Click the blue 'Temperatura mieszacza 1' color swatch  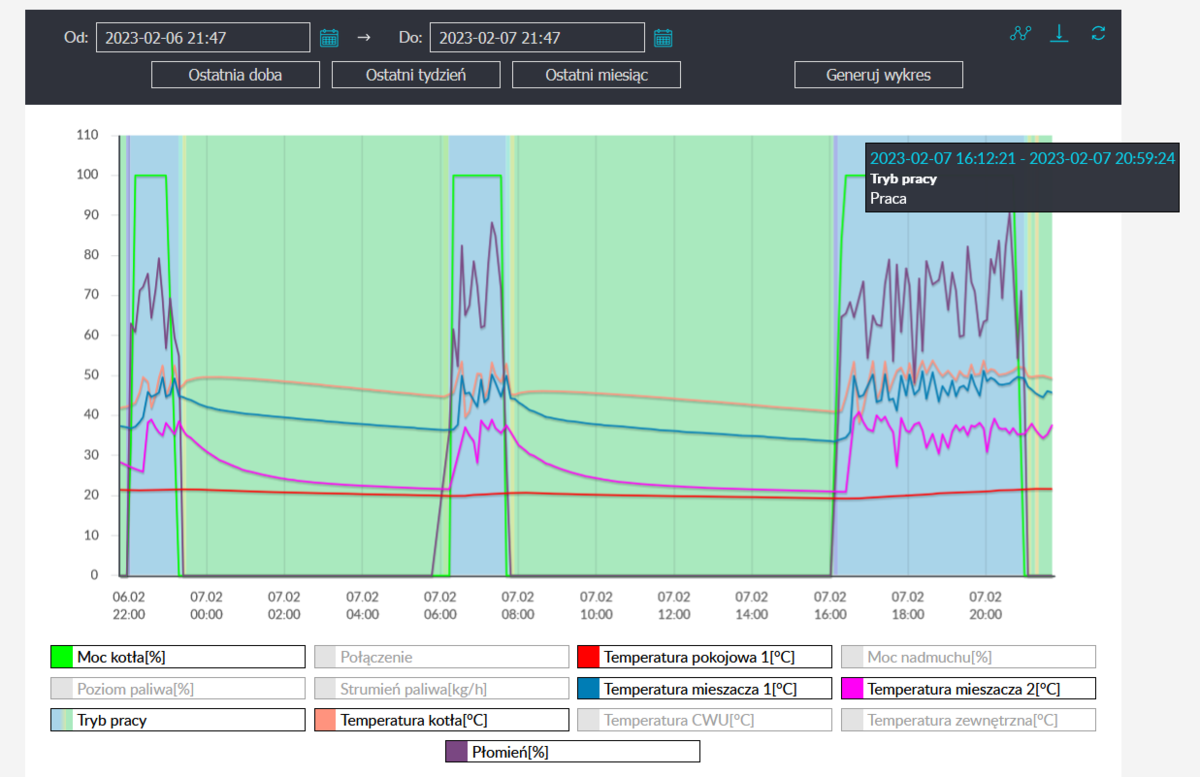(x=588, y=689)
